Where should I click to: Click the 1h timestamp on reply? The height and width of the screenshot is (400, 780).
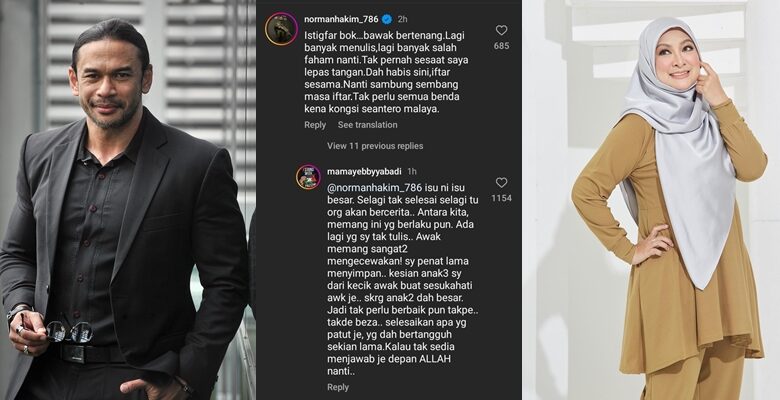(412, 172)
